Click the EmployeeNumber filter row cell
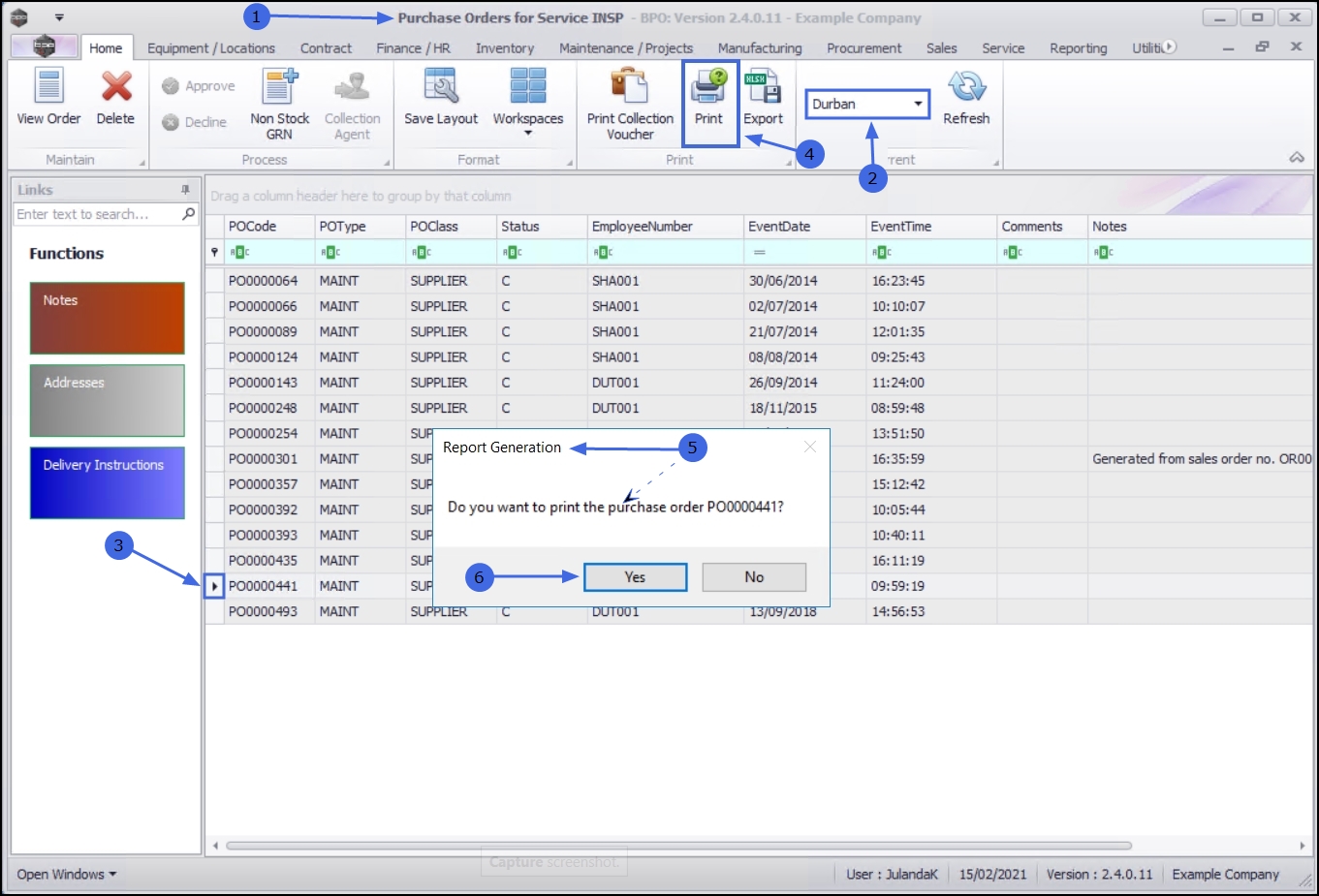The height and width of the screenshot is (896, 1319). pos(665,252)
